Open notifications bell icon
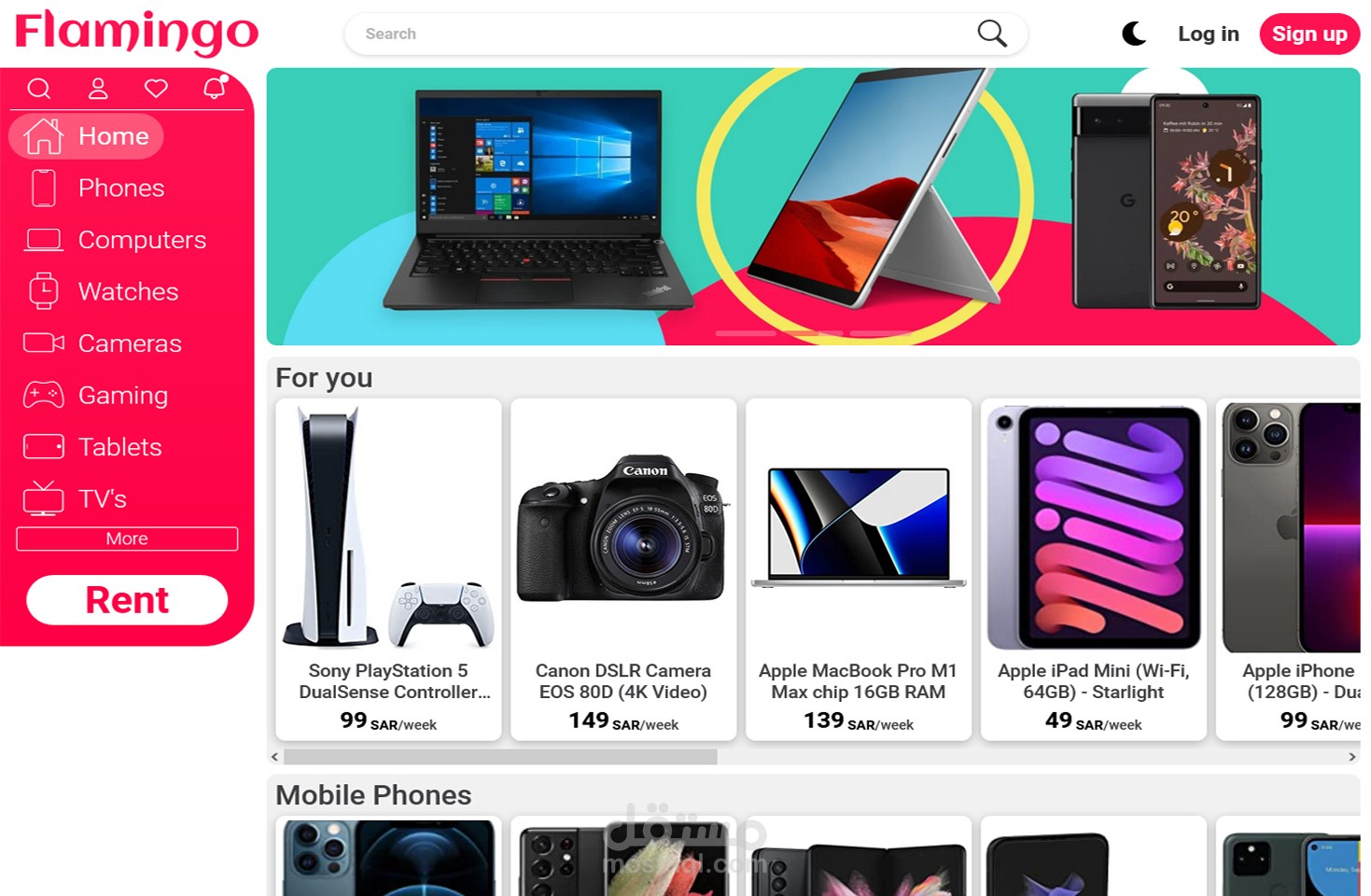The height and width of the screenshot is (896, 1371). click(216, 88)
